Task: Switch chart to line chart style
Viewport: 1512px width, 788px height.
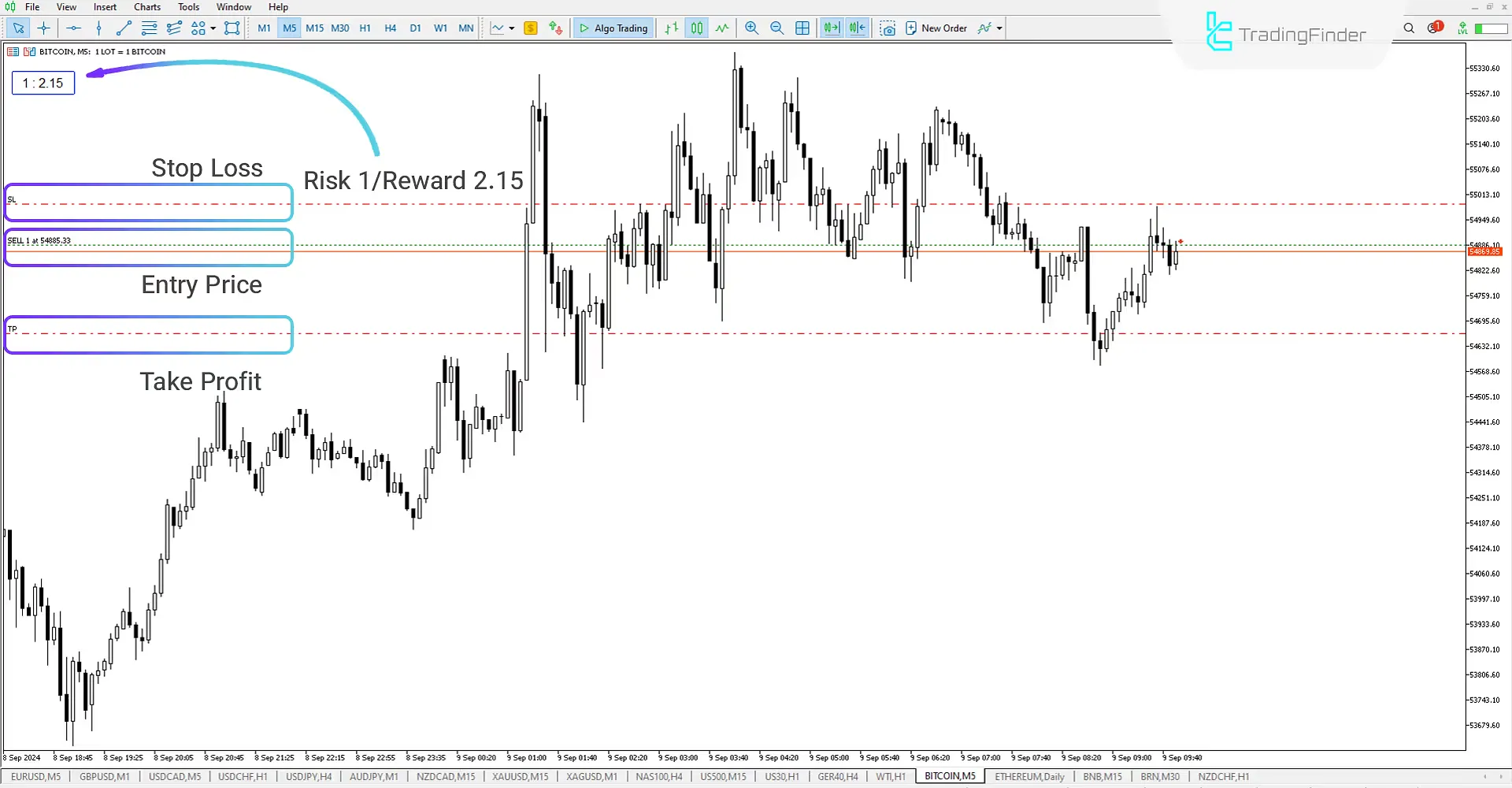Action: tap(722, 28)
